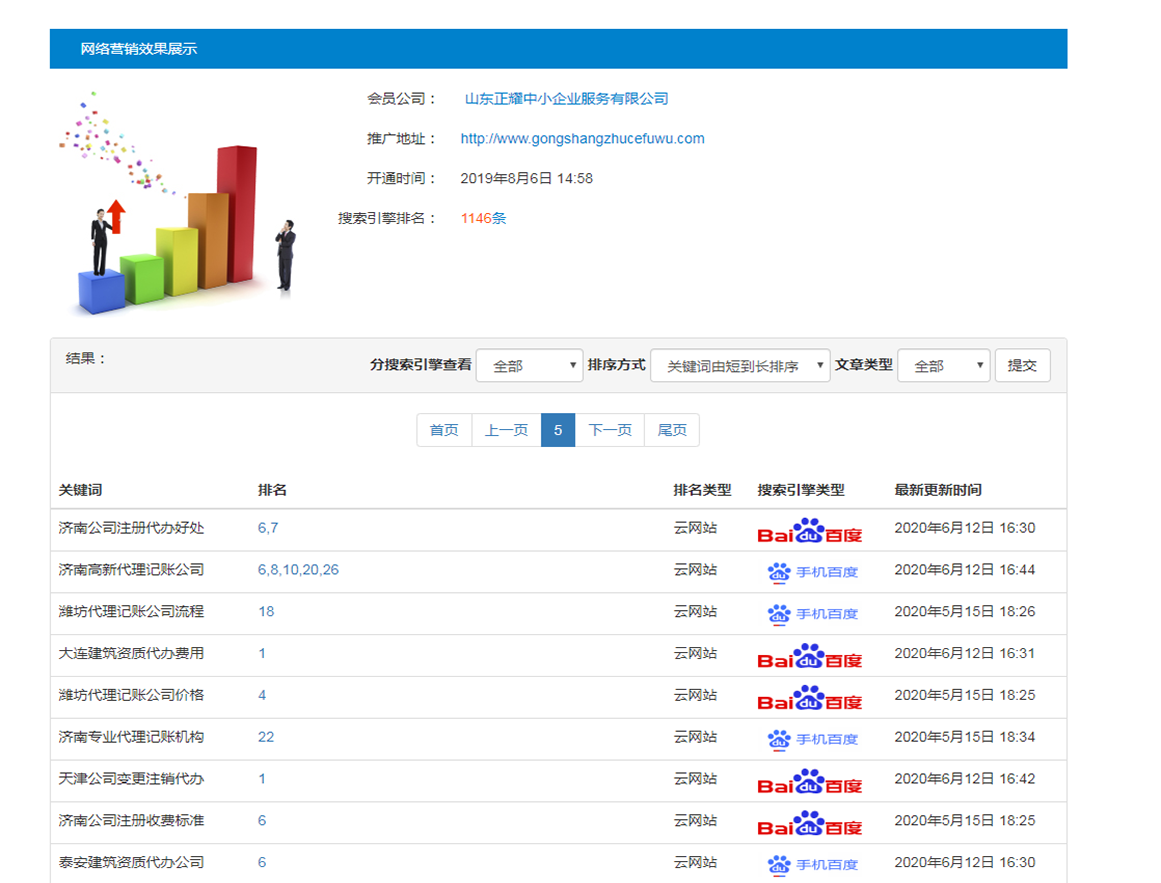Open the 分搜索引擎查看 dropdown
This screenshot has height=883, width=1161.
[x=529, y=366]
